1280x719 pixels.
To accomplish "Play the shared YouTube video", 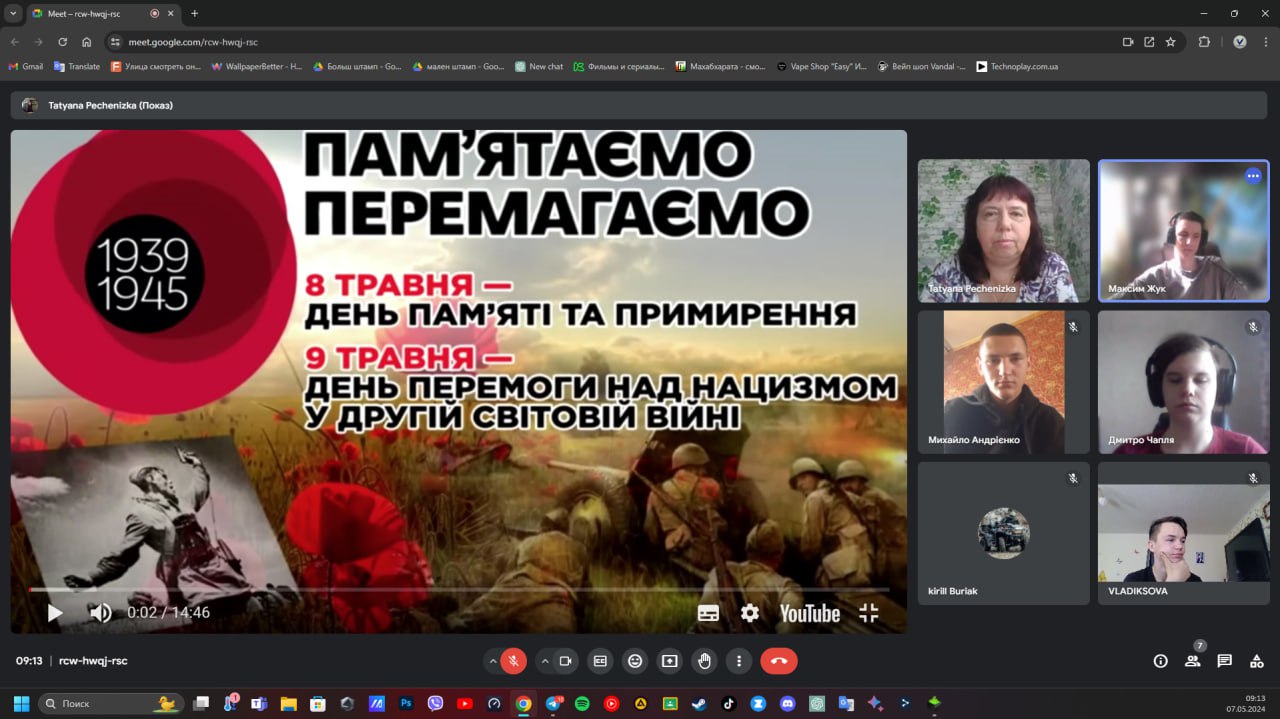I will [x=55, y=613].
